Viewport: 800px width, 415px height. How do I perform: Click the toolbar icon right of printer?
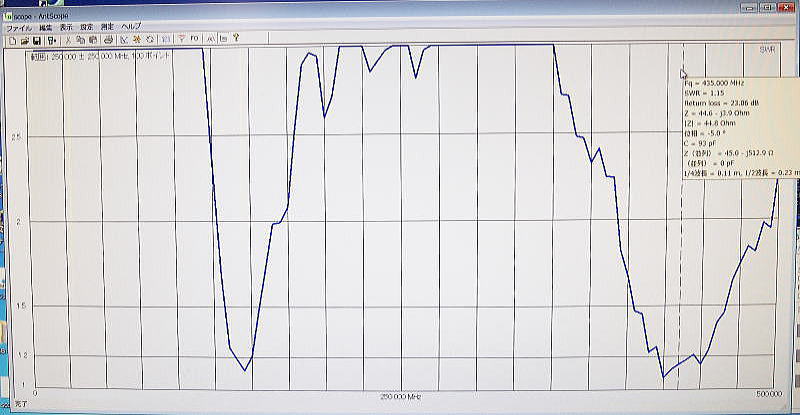tap(124, 39)
